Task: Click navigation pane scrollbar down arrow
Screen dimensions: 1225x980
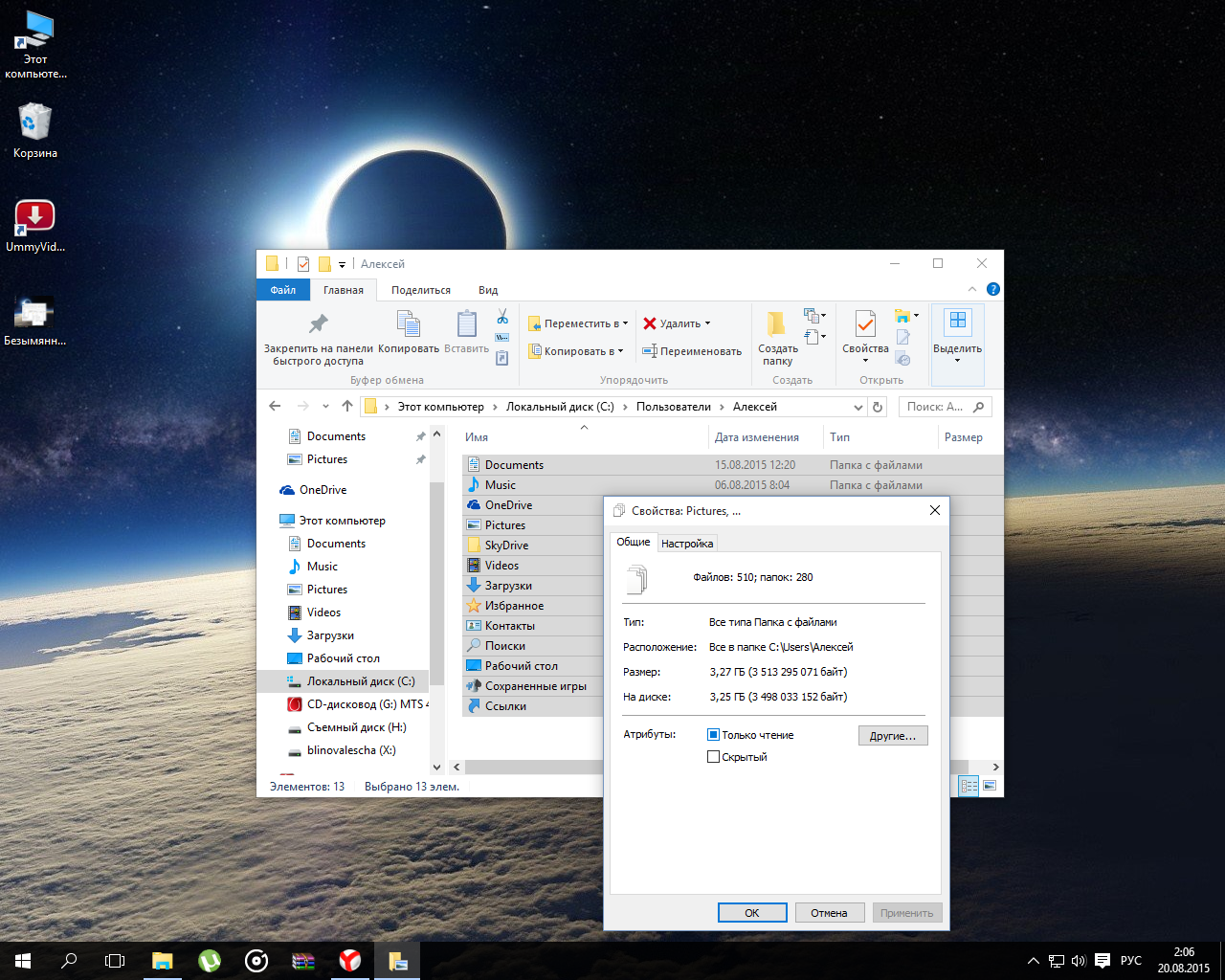Action: point(436,767)
